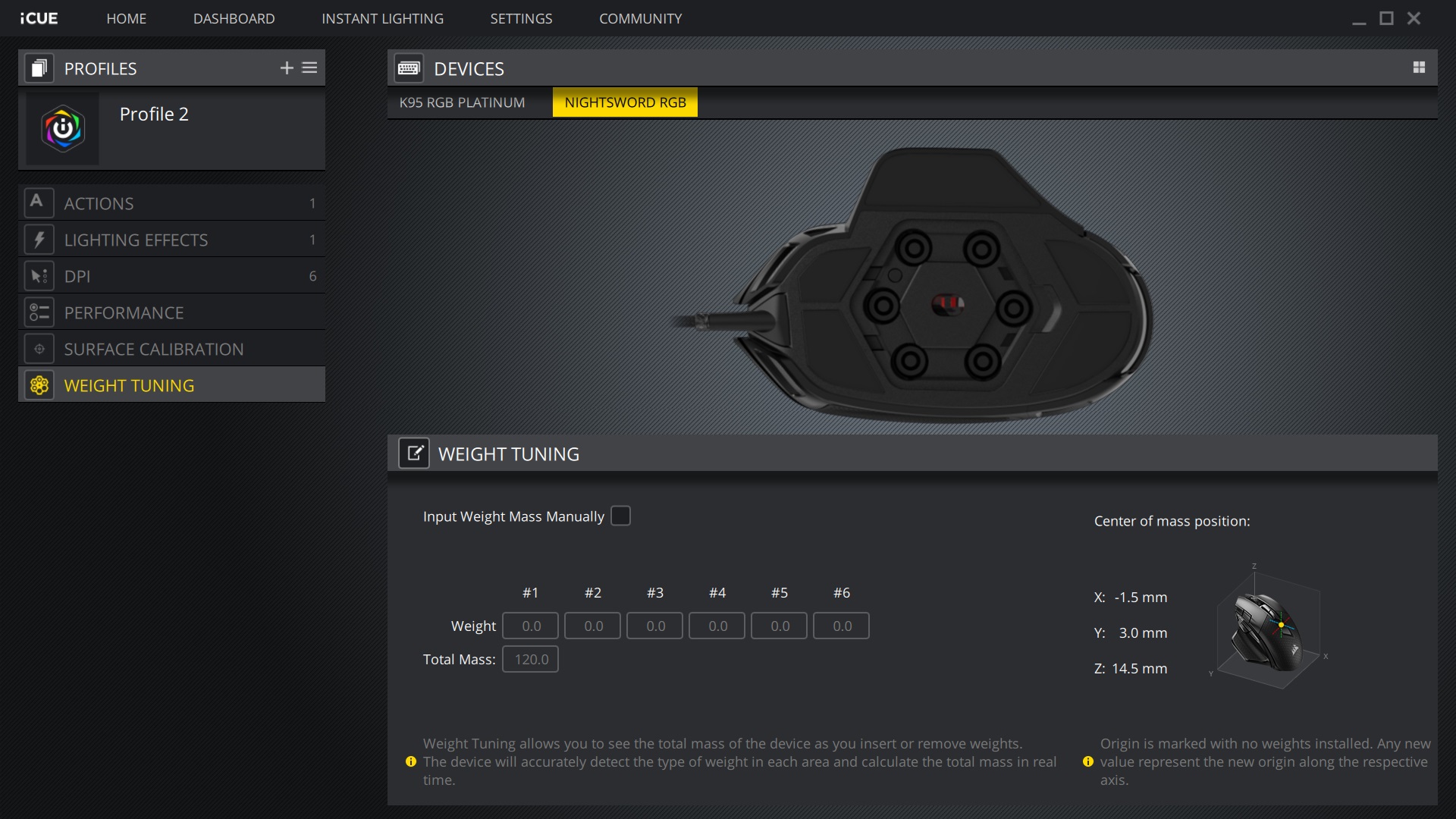Open the Actions section
Image resolution: width=1456 pixels, height=819 pixels.
pyautogui.click(x=99, y=203)
